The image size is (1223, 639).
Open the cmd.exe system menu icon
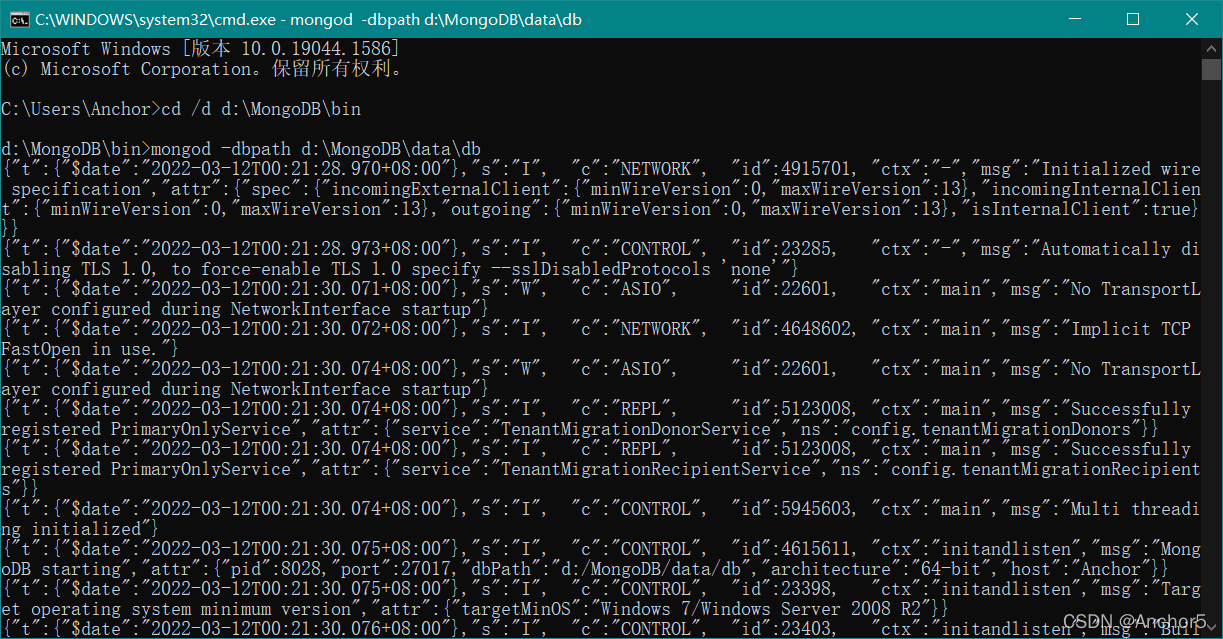[17, 19]
